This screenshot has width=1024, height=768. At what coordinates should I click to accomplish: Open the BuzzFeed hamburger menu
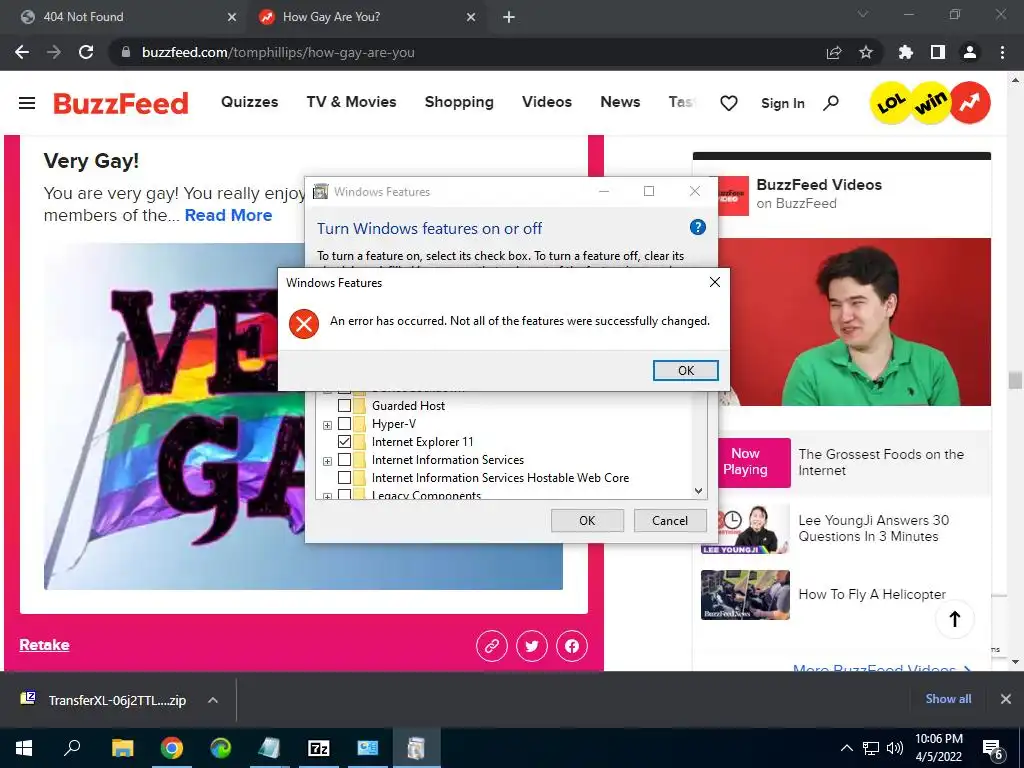tap(27, 103)
